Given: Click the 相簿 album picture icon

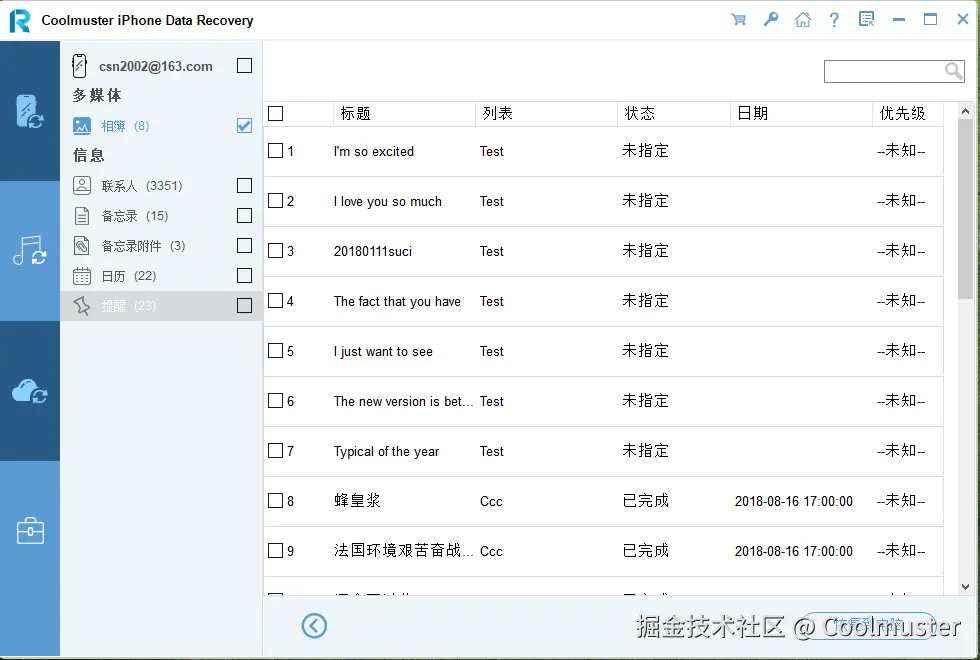Looking at the screenshot, I should point(82,126).
